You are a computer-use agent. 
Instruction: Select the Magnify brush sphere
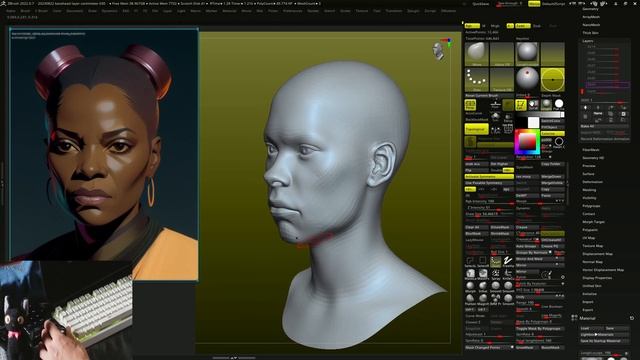483,299
